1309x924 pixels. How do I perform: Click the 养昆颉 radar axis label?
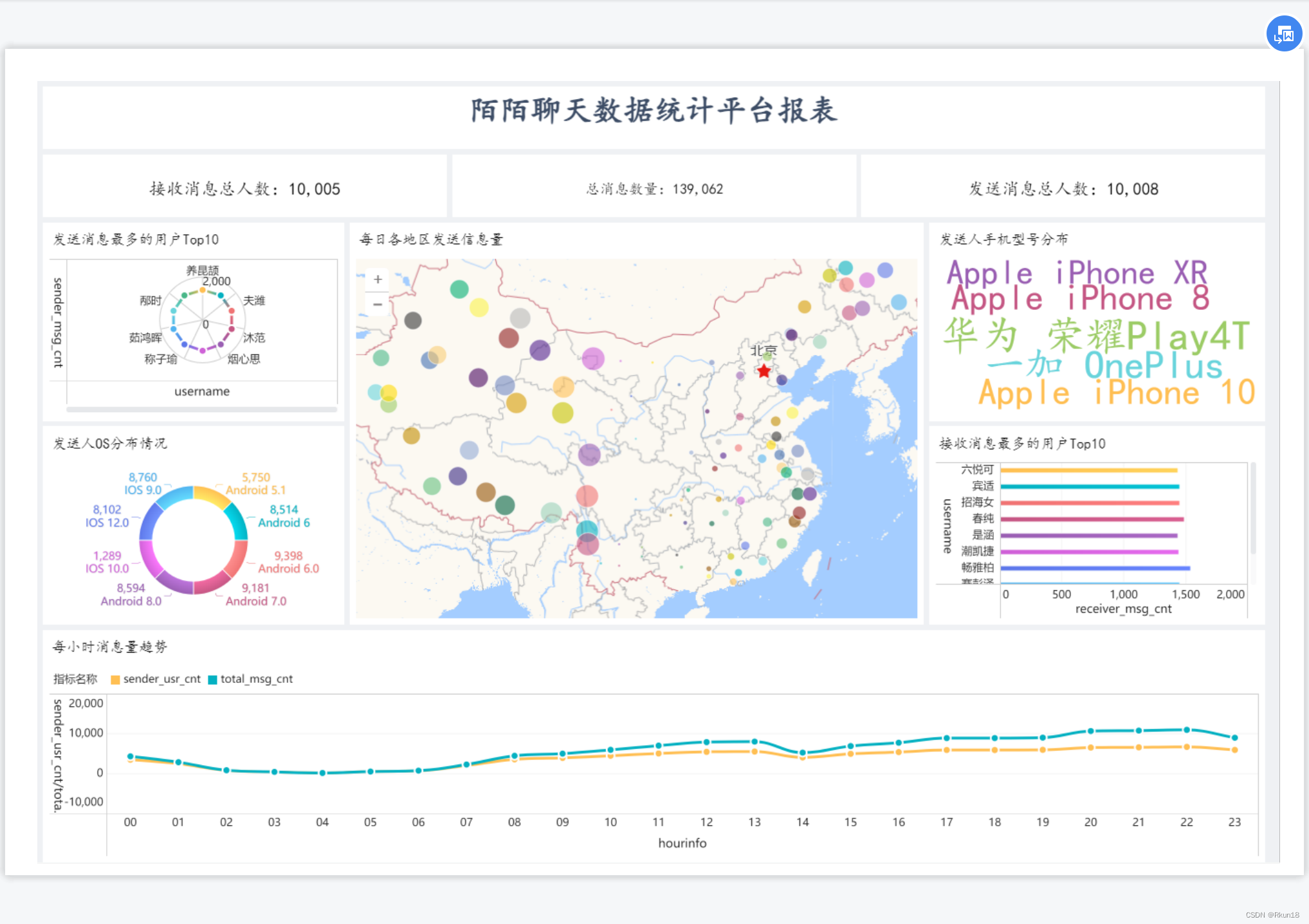[203, 270]
